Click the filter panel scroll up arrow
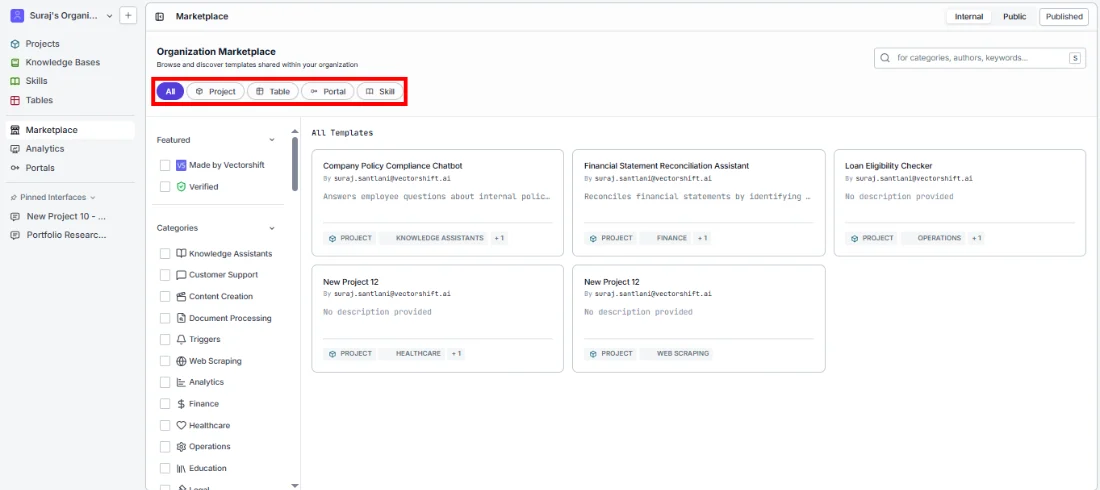The width and height of the screenshot is (1100, 490). [295, 130]
